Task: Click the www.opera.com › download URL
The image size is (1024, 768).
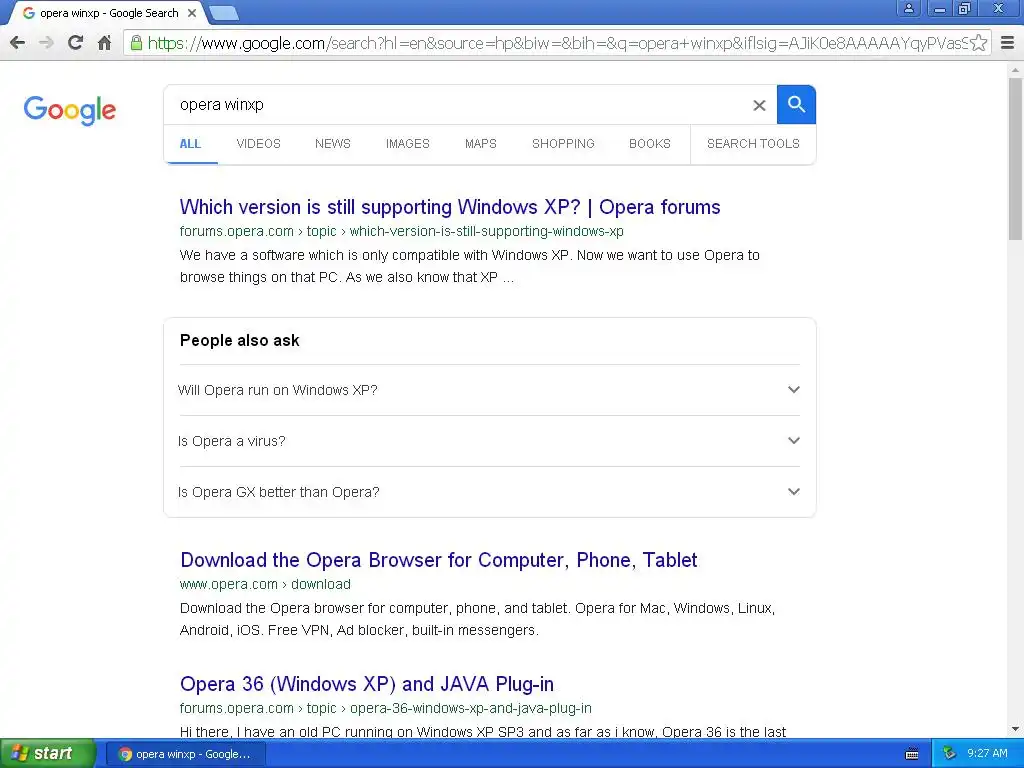Action: (265, 584)
